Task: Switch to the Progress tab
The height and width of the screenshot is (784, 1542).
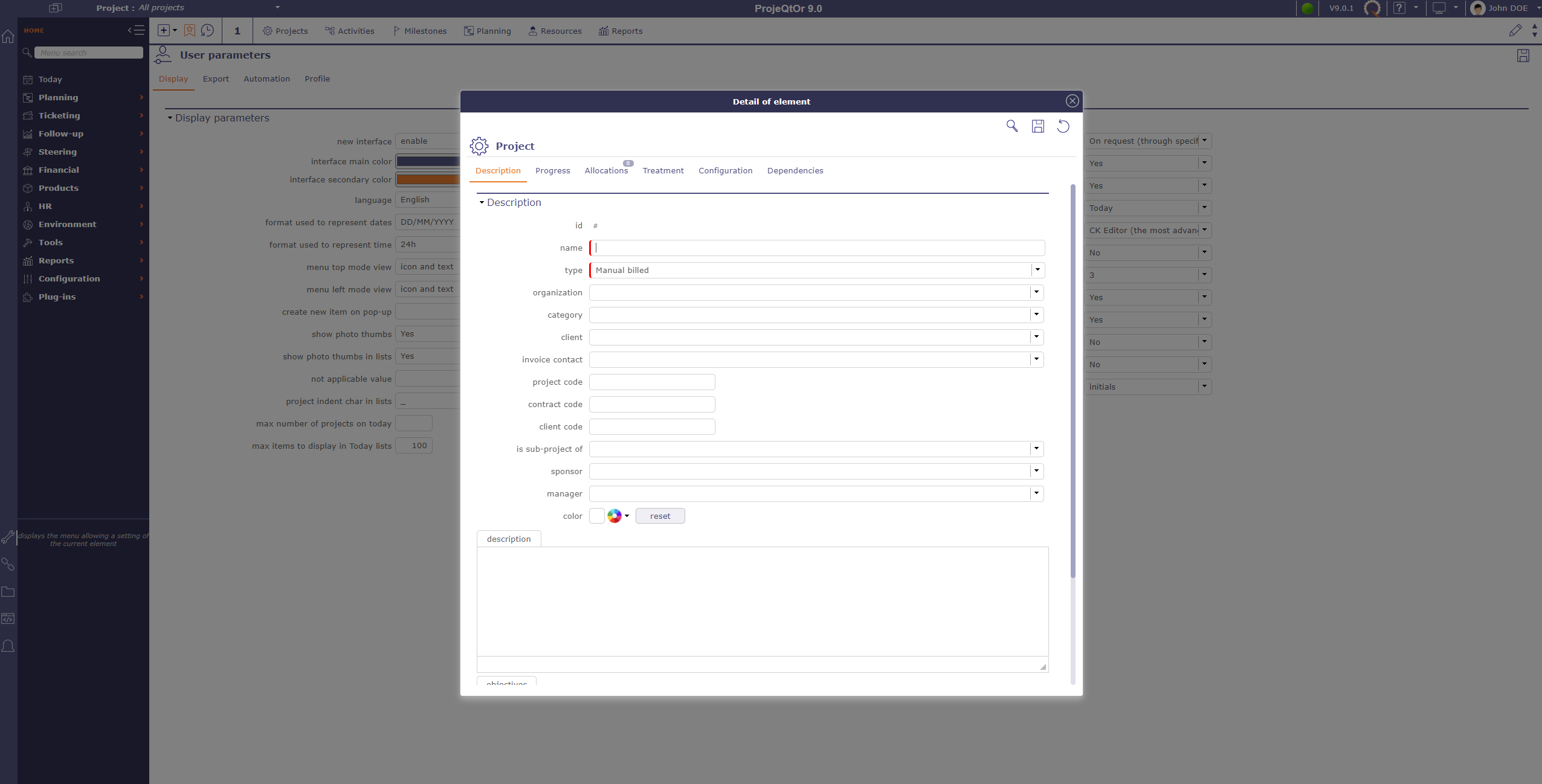Action: point(552,170)
